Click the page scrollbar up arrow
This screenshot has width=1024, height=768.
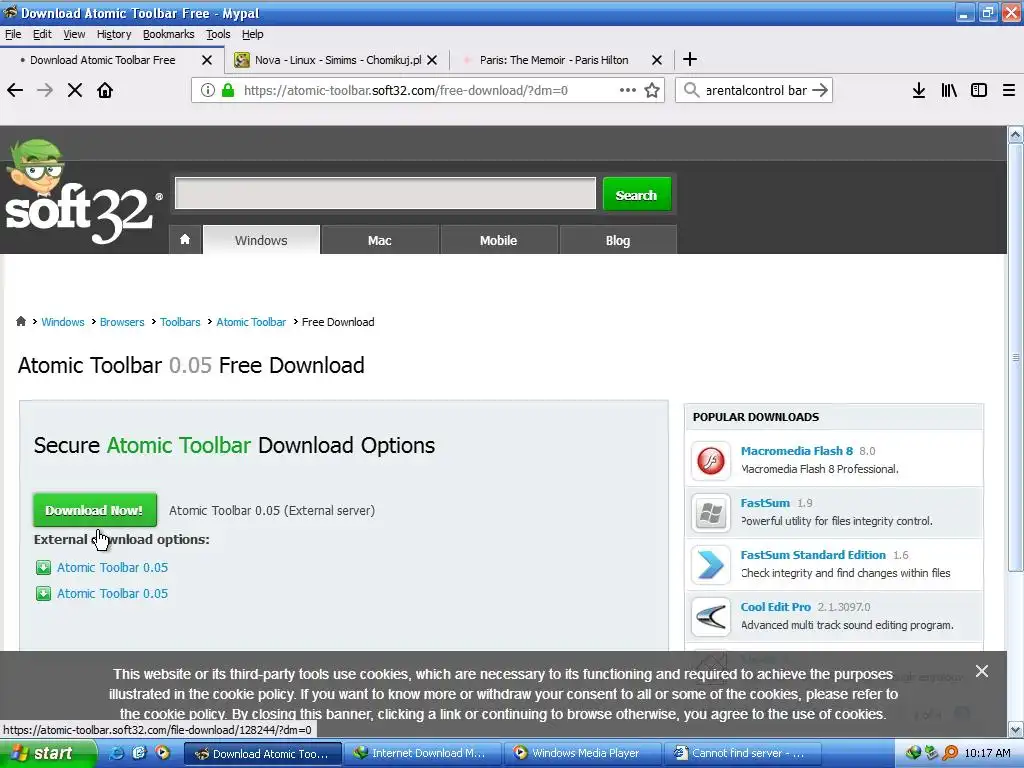[1016, 135]
